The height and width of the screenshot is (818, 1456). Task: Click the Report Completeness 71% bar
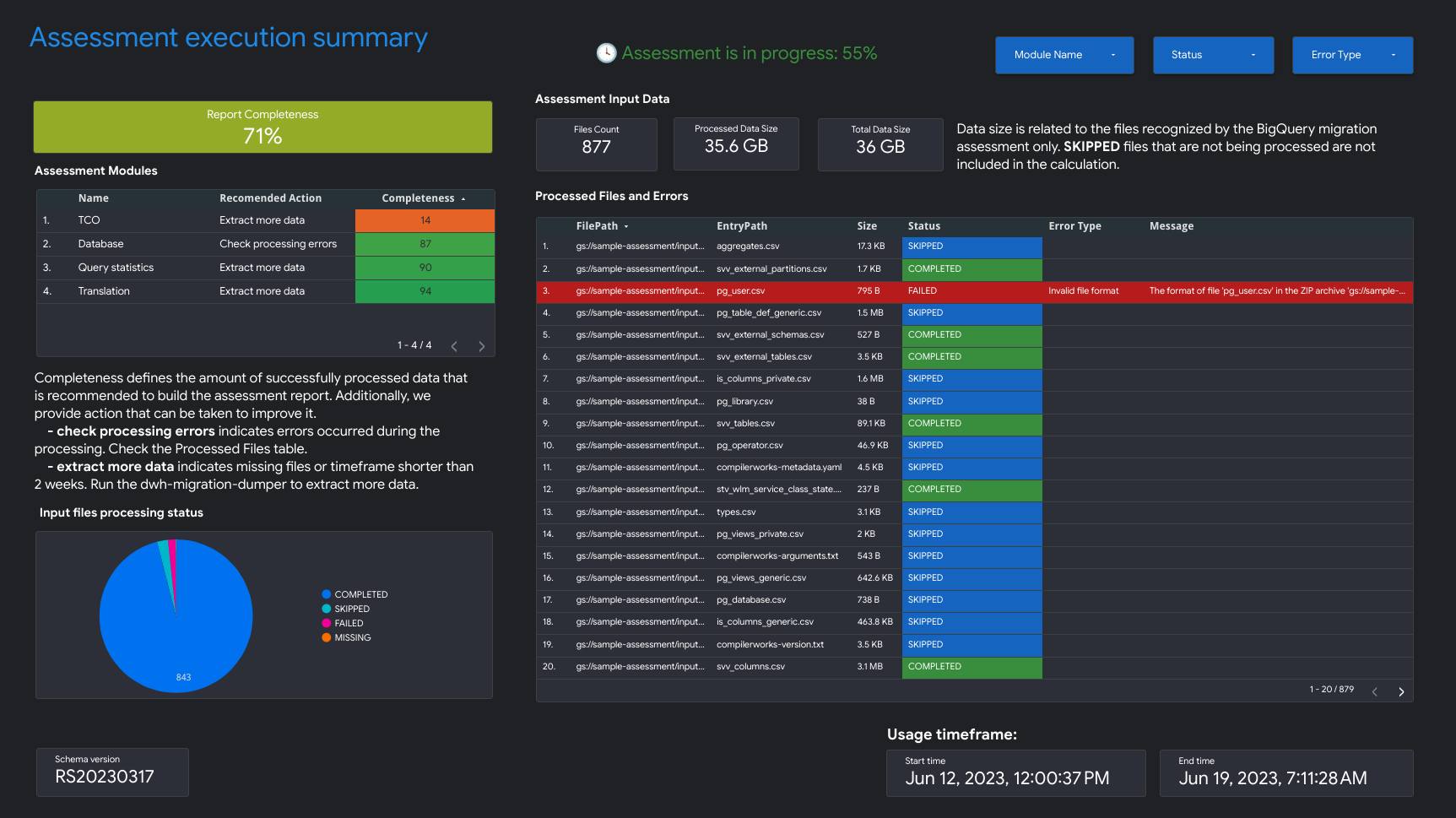(263, 127)
